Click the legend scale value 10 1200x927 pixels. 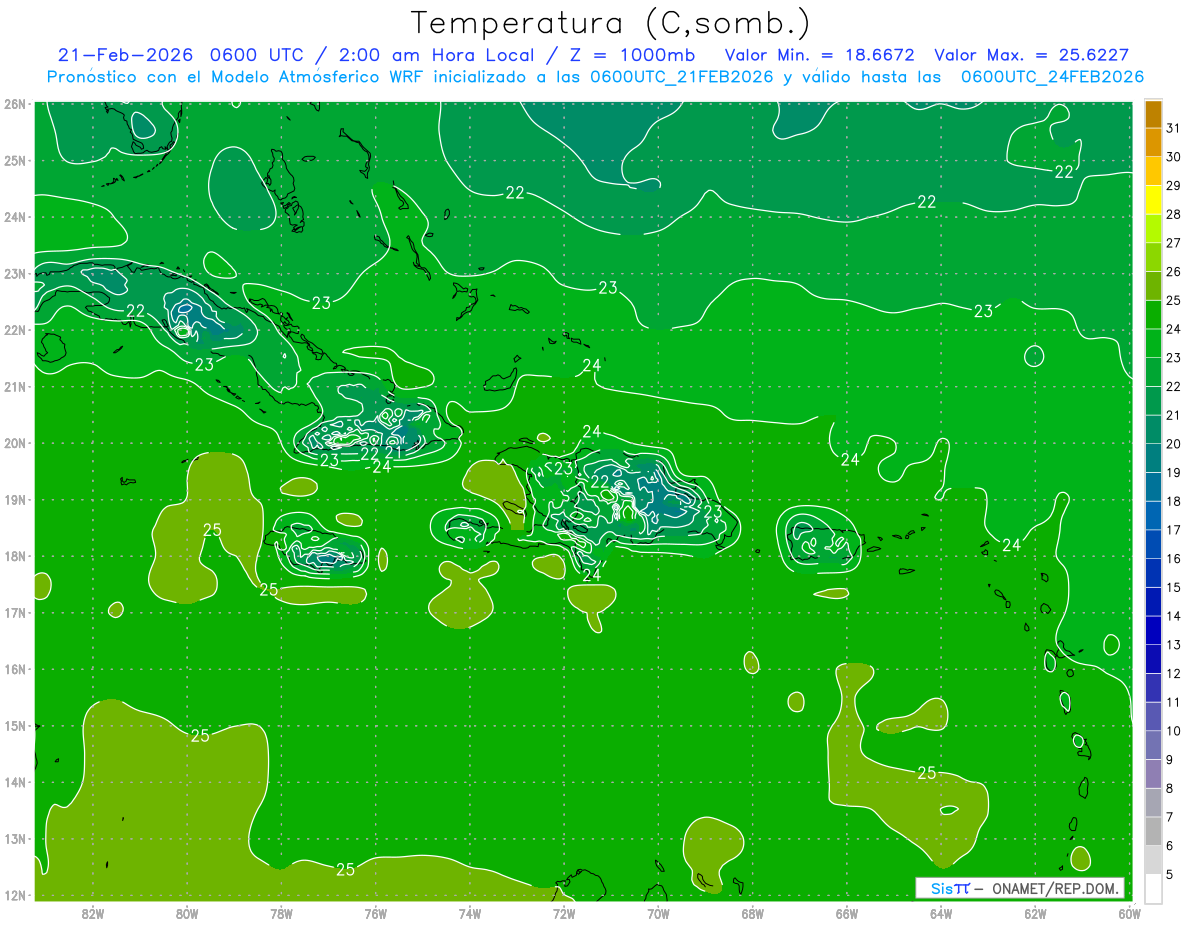coord(1174,731)
